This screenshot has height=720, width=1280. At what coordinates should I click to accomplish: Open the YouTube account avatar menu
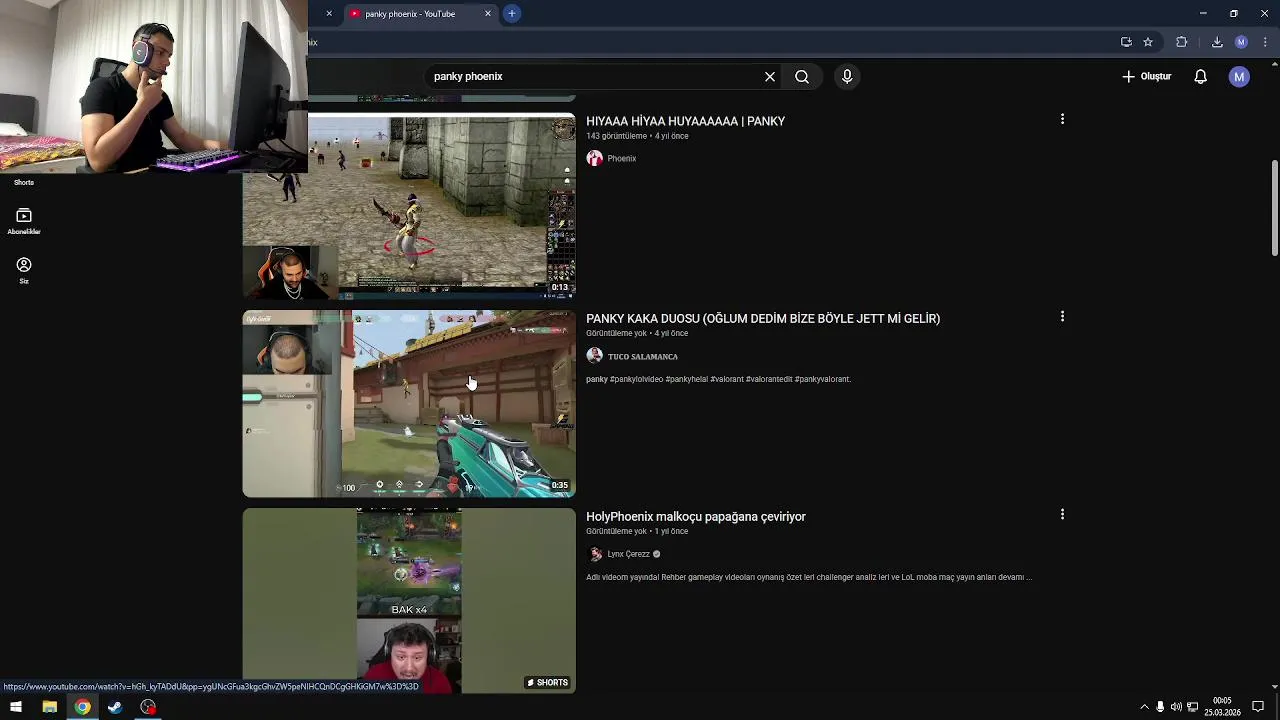tap(1239, 77)
